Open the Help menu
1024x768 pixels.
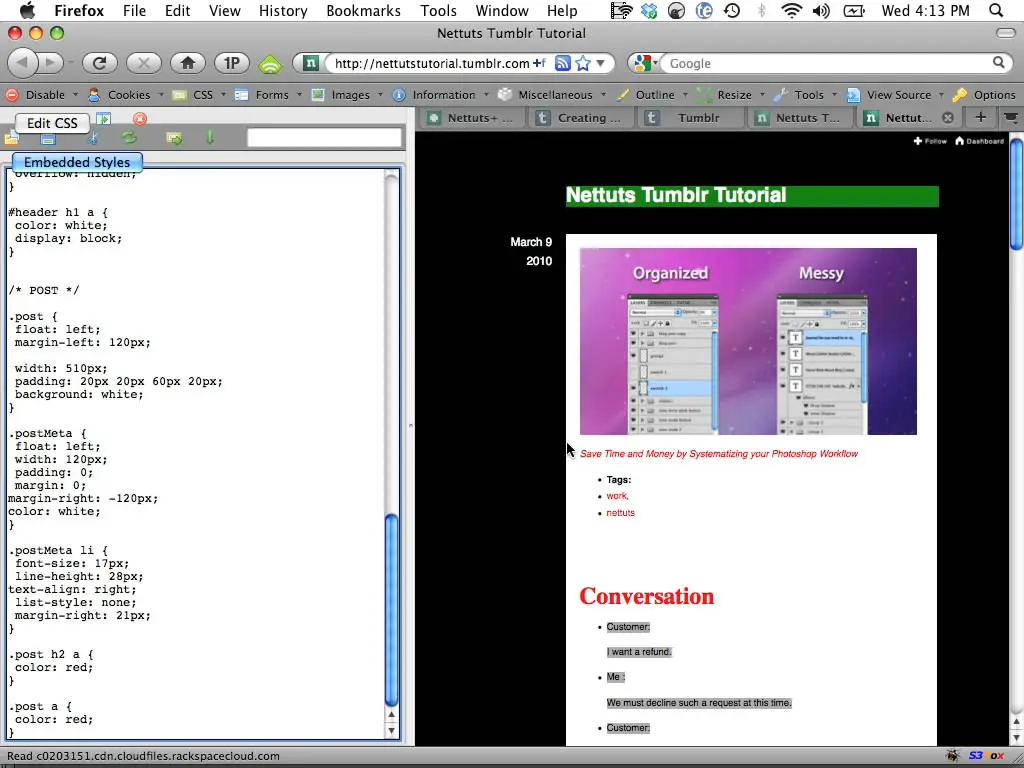[x=562, y=10]
